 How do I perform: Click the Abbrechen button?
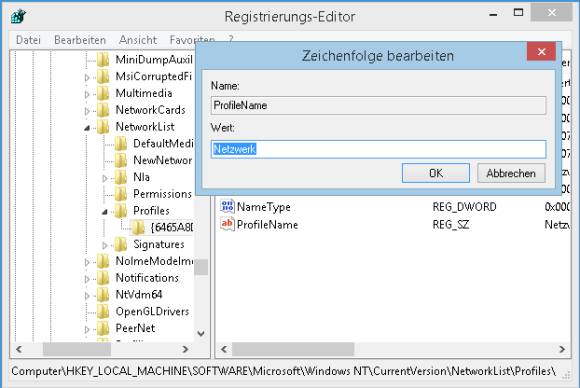click(x=511, y=173)
